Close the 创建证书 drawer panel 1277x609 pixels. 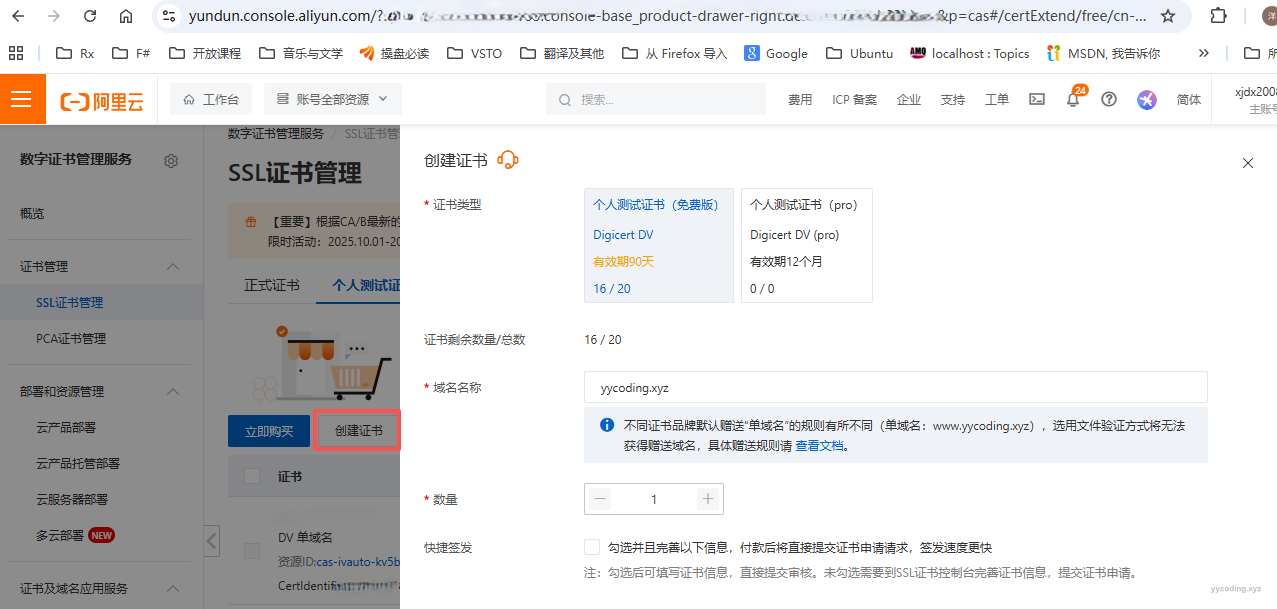pos(1247,163)
